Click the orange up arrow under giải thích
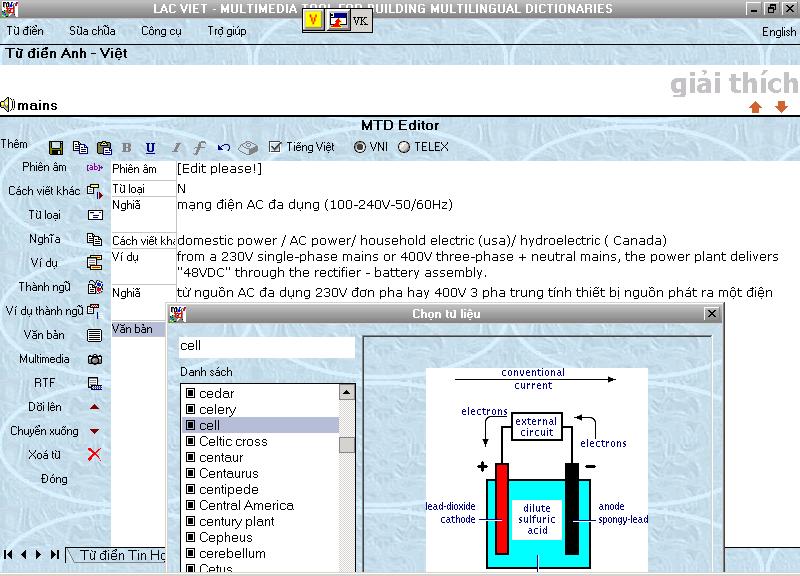 756,107
